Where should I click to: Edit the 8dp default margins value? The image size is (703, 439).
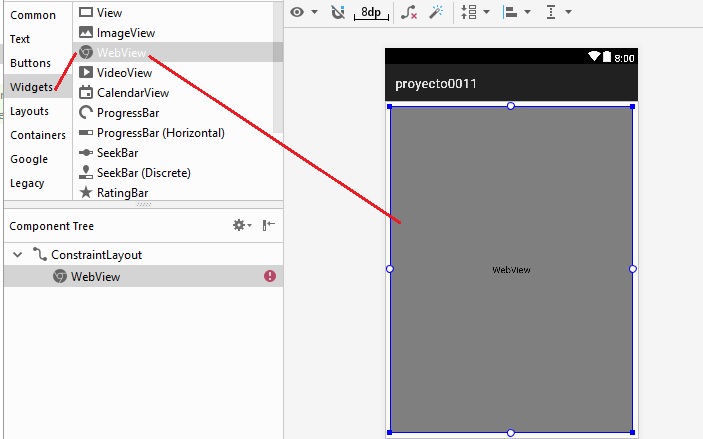(371, 12)
